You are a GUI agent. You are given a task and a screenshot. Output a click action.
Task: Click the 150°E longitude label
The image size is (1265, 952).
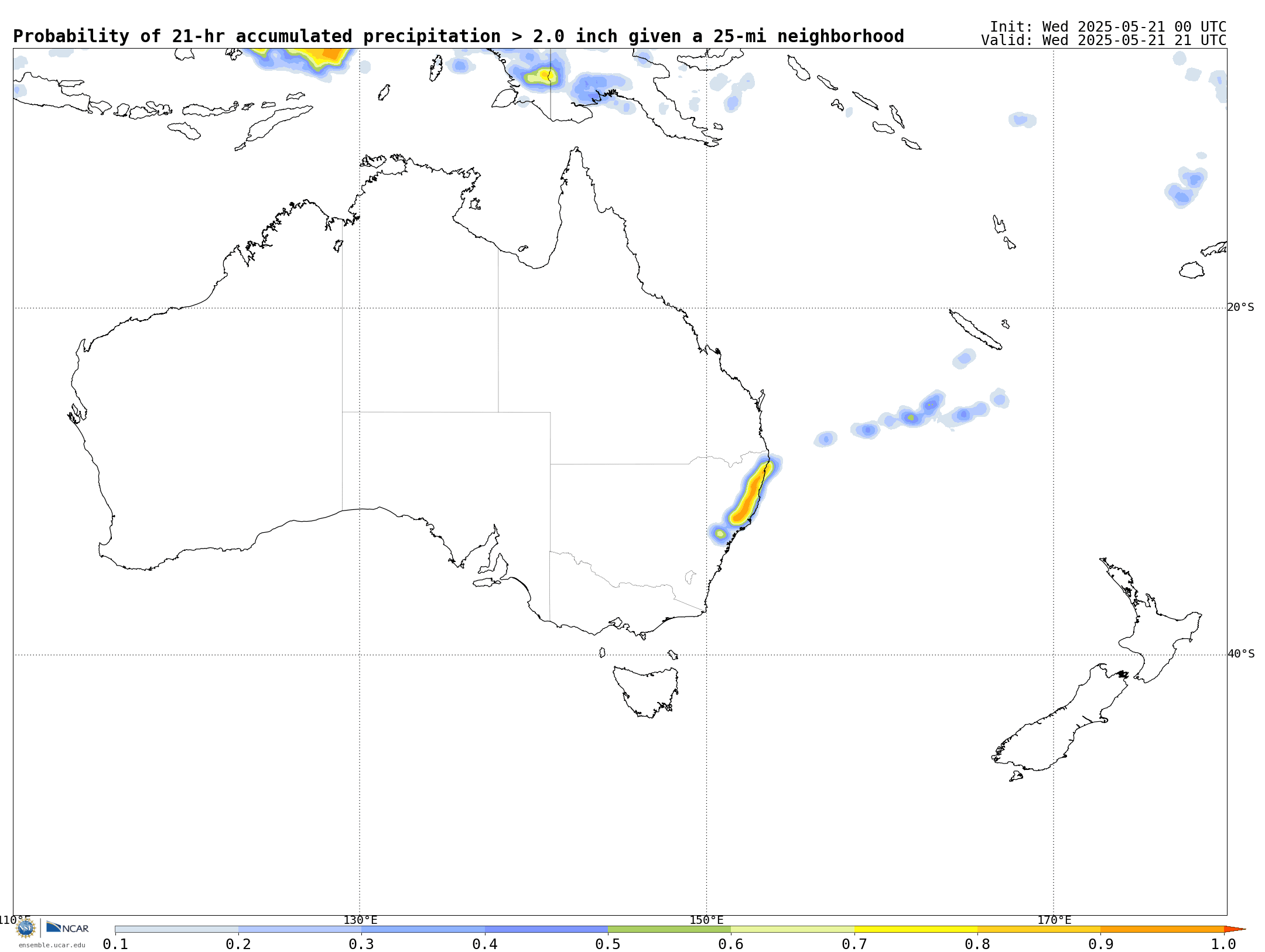706,920
